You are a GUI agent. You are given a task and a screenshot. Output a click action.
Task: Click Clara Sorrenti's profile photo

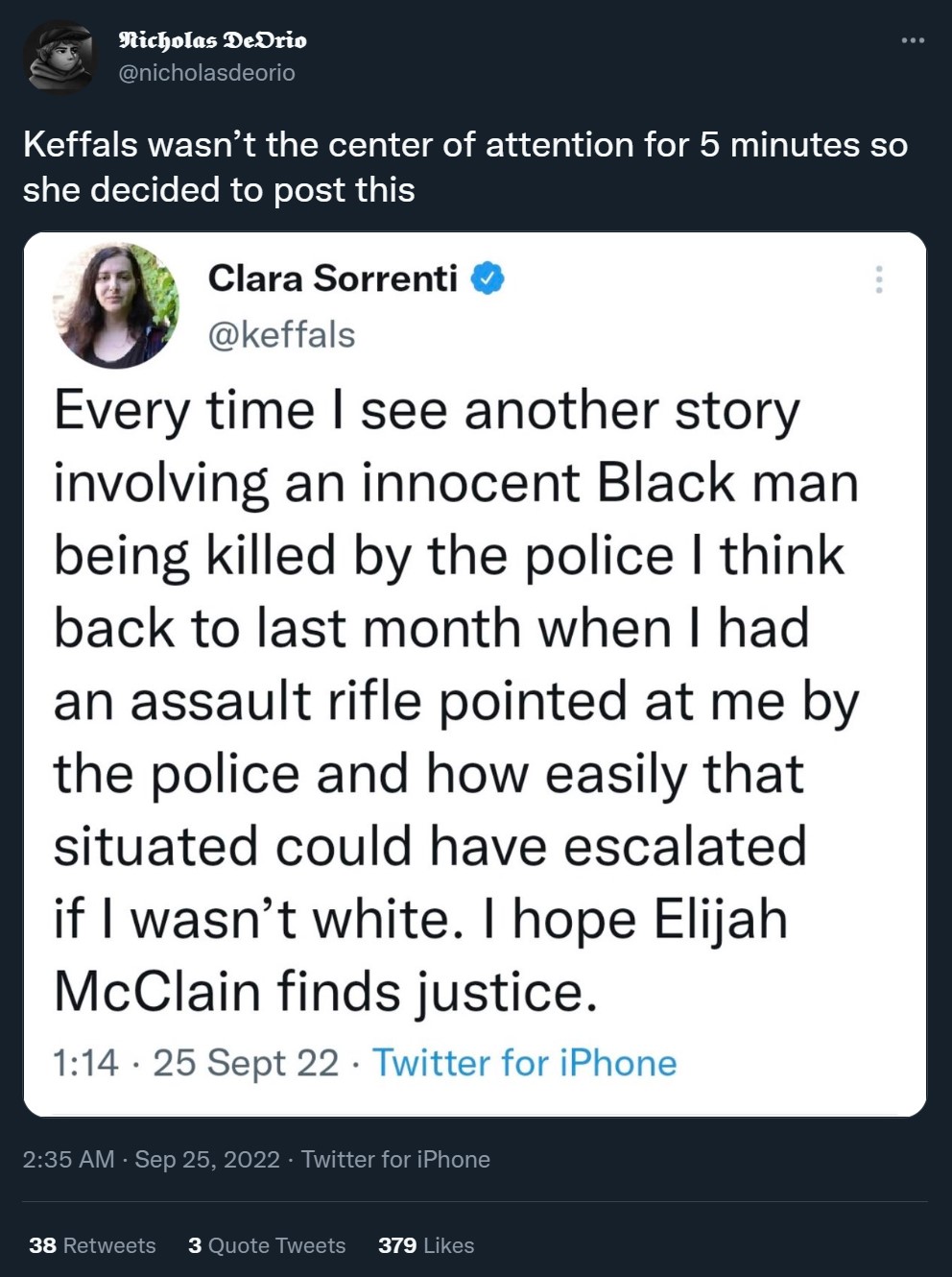click(x=115, y=305)
